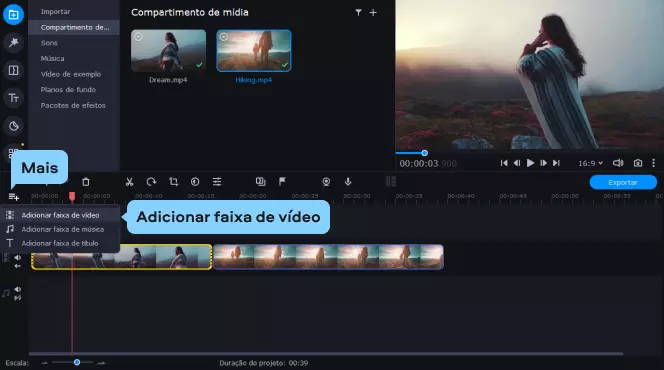Click the Exportar button
The height and width of the screenshot is (370, 664).
click(623, 182)
